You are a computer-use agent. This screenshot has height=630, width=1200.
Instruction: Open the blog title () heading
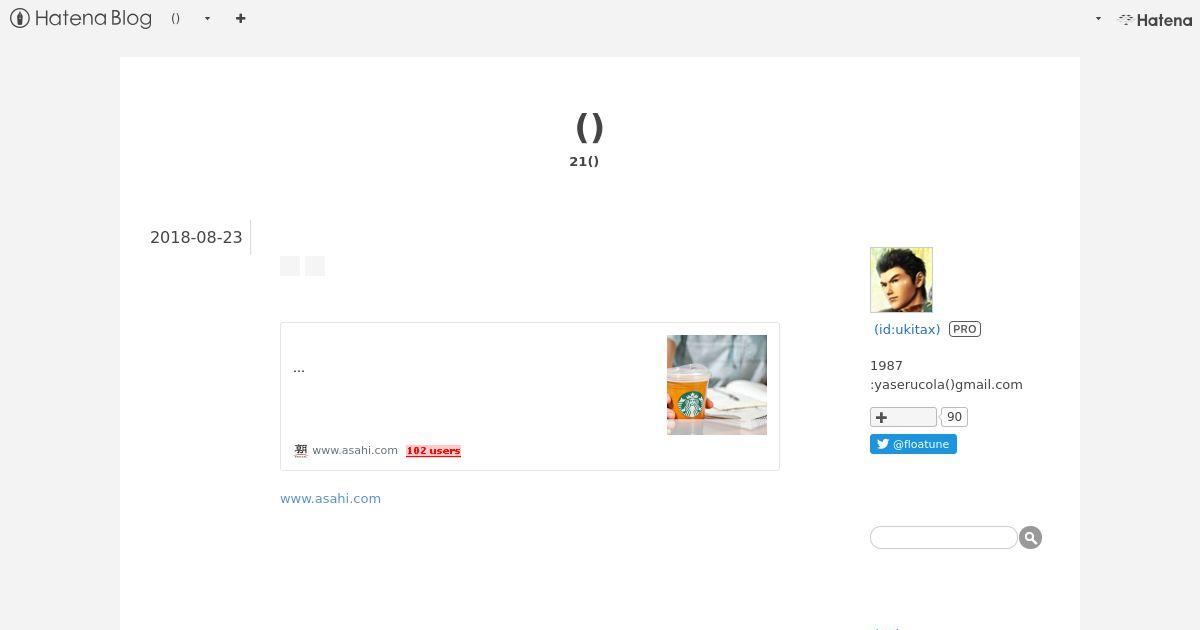click(589, 127)
